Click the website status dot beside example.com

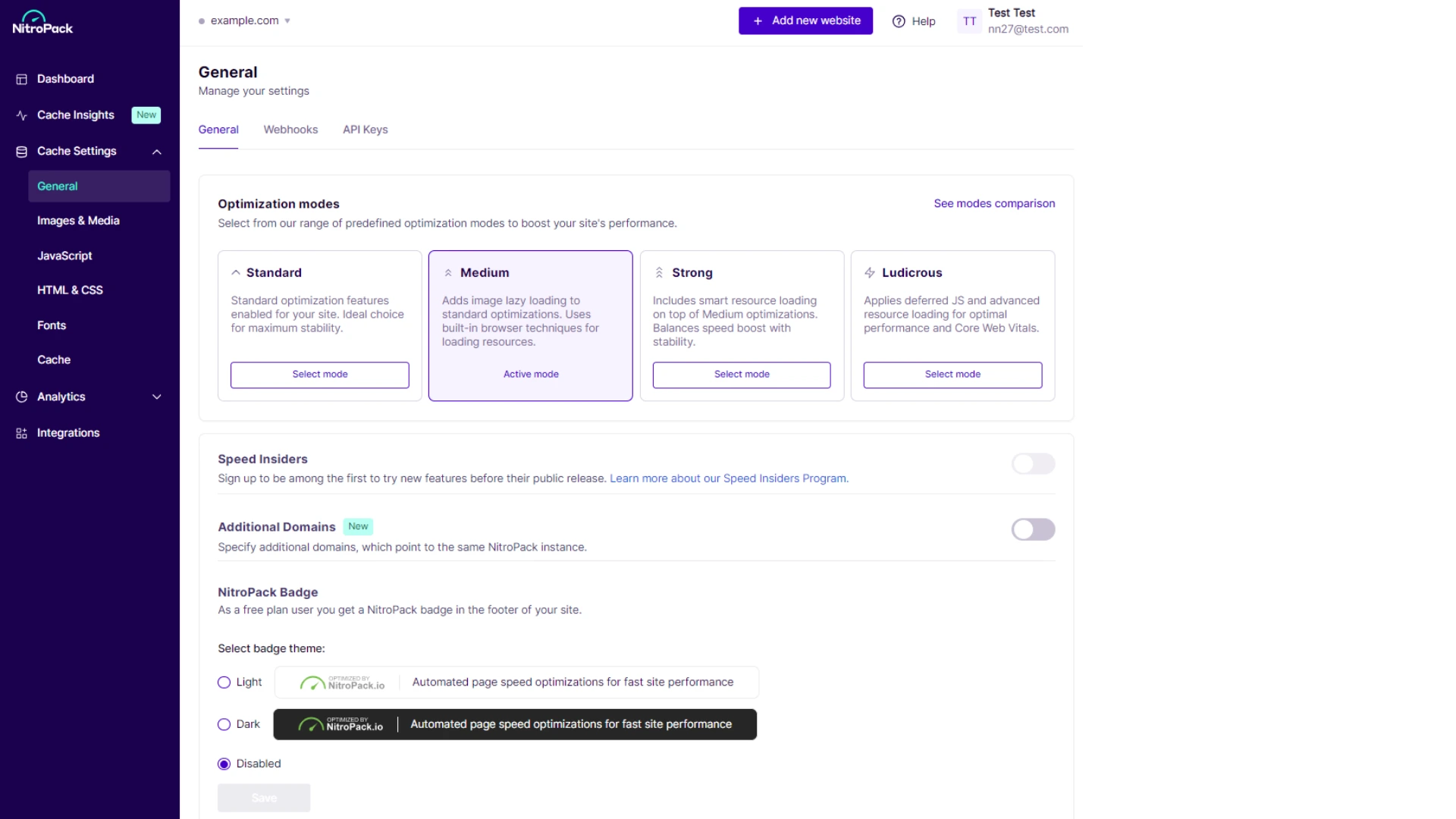tap(202, 21)
